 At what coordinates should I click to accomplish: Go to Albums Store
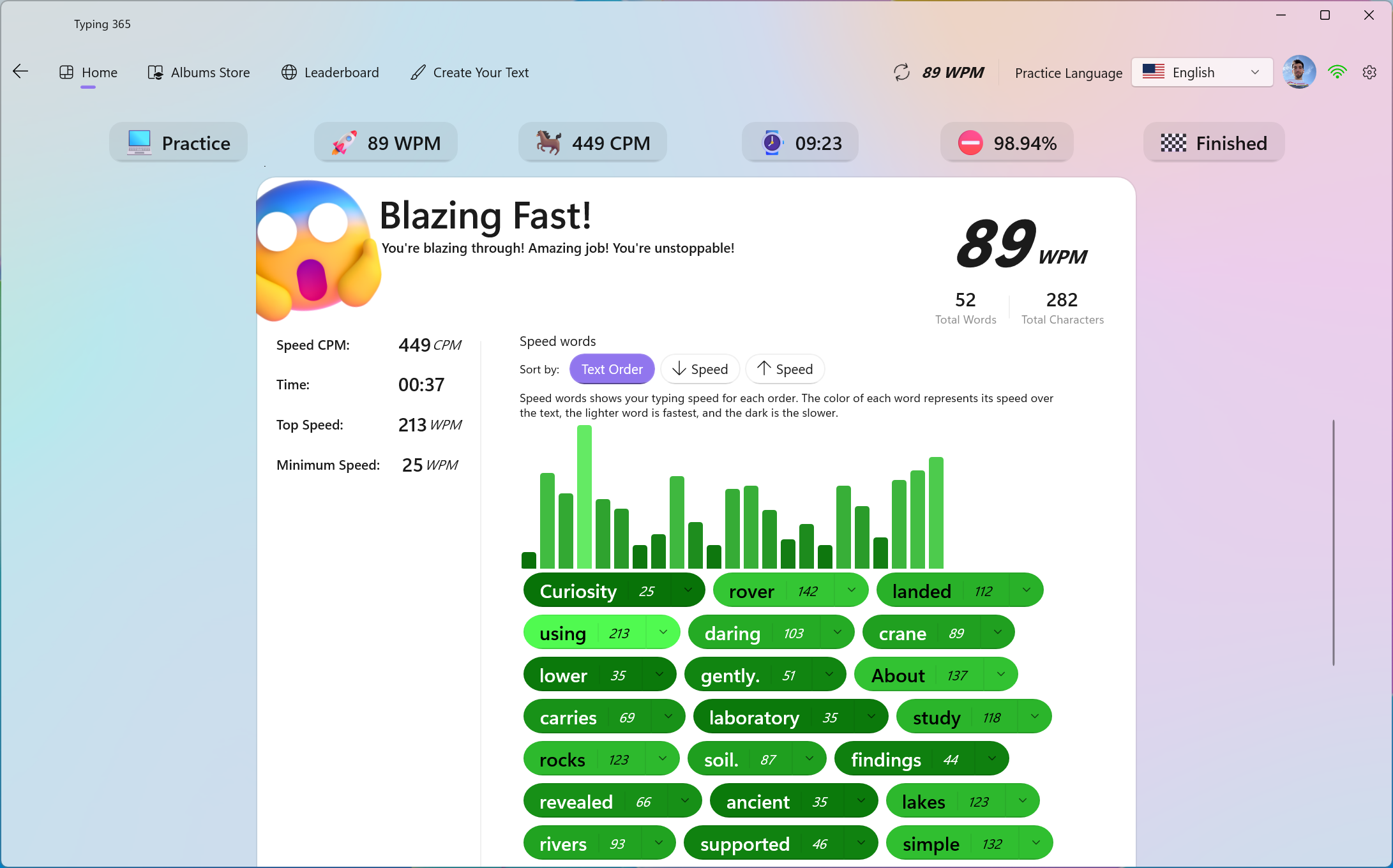[199, 72]
